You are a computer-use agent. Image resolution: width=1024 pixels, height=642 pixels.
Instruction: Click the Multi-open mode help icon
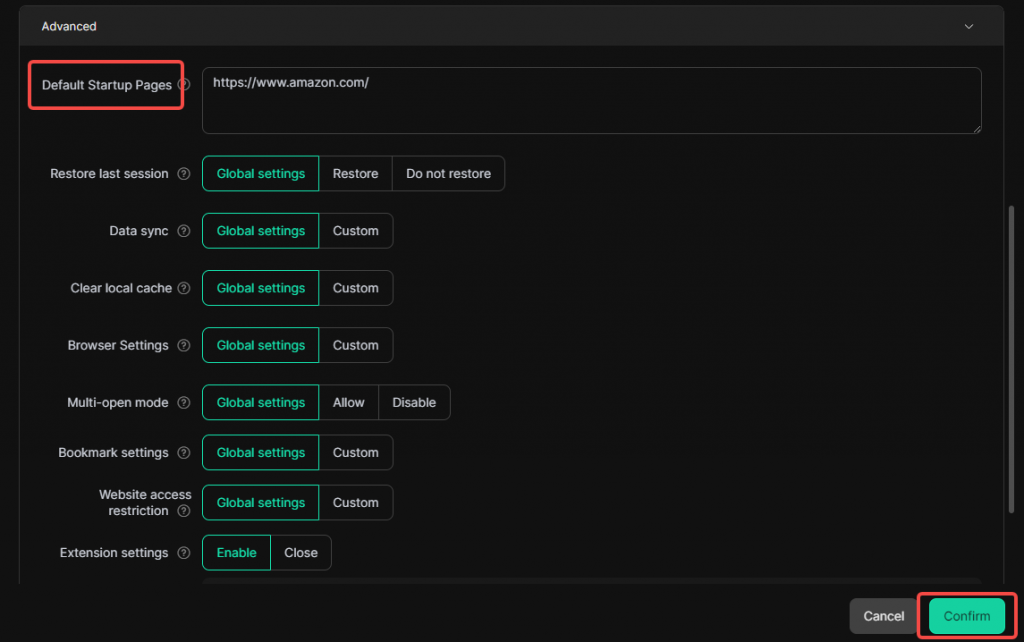pyautogui.click(x=183, y=403)
